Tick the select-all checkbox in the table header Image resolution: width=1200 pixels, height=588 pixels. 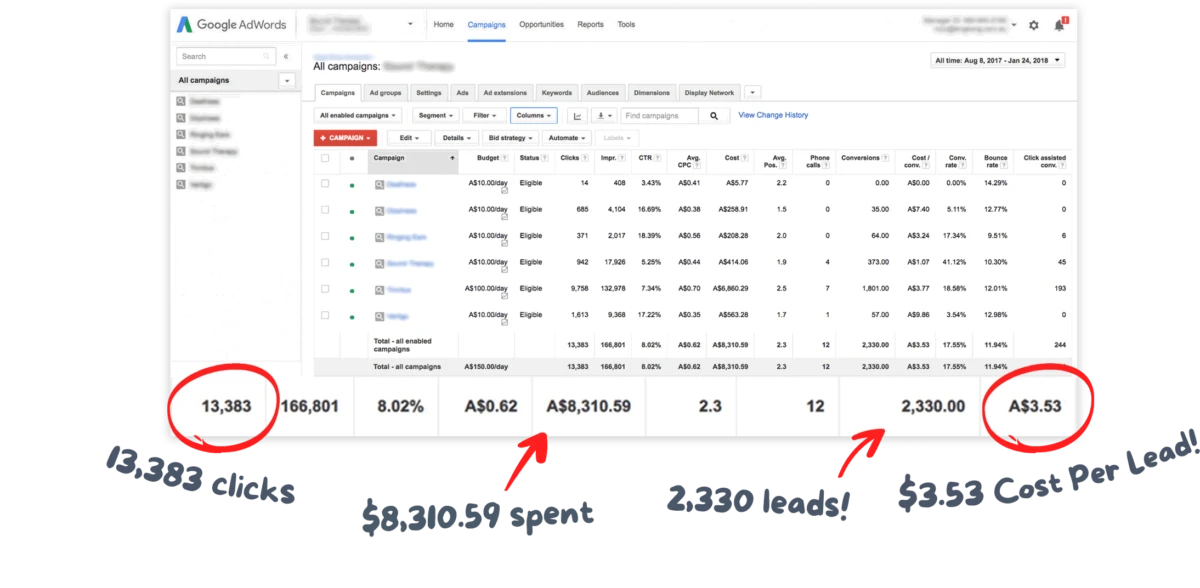(325, 158)
